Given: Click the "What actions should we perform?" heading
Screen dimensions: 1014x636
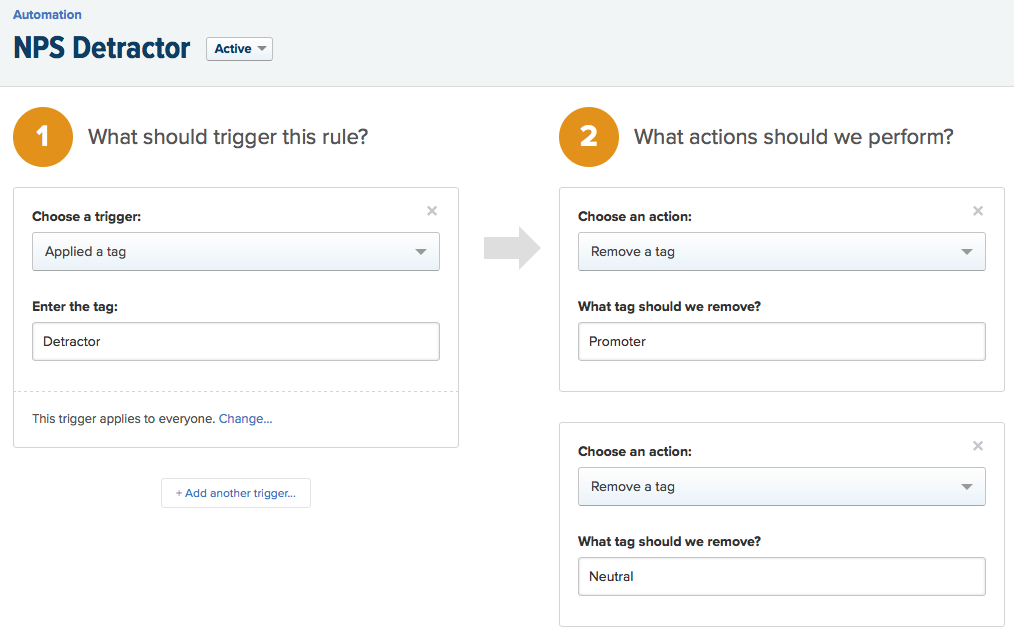Looking at the screenshot, I should (x=793, y=137).
